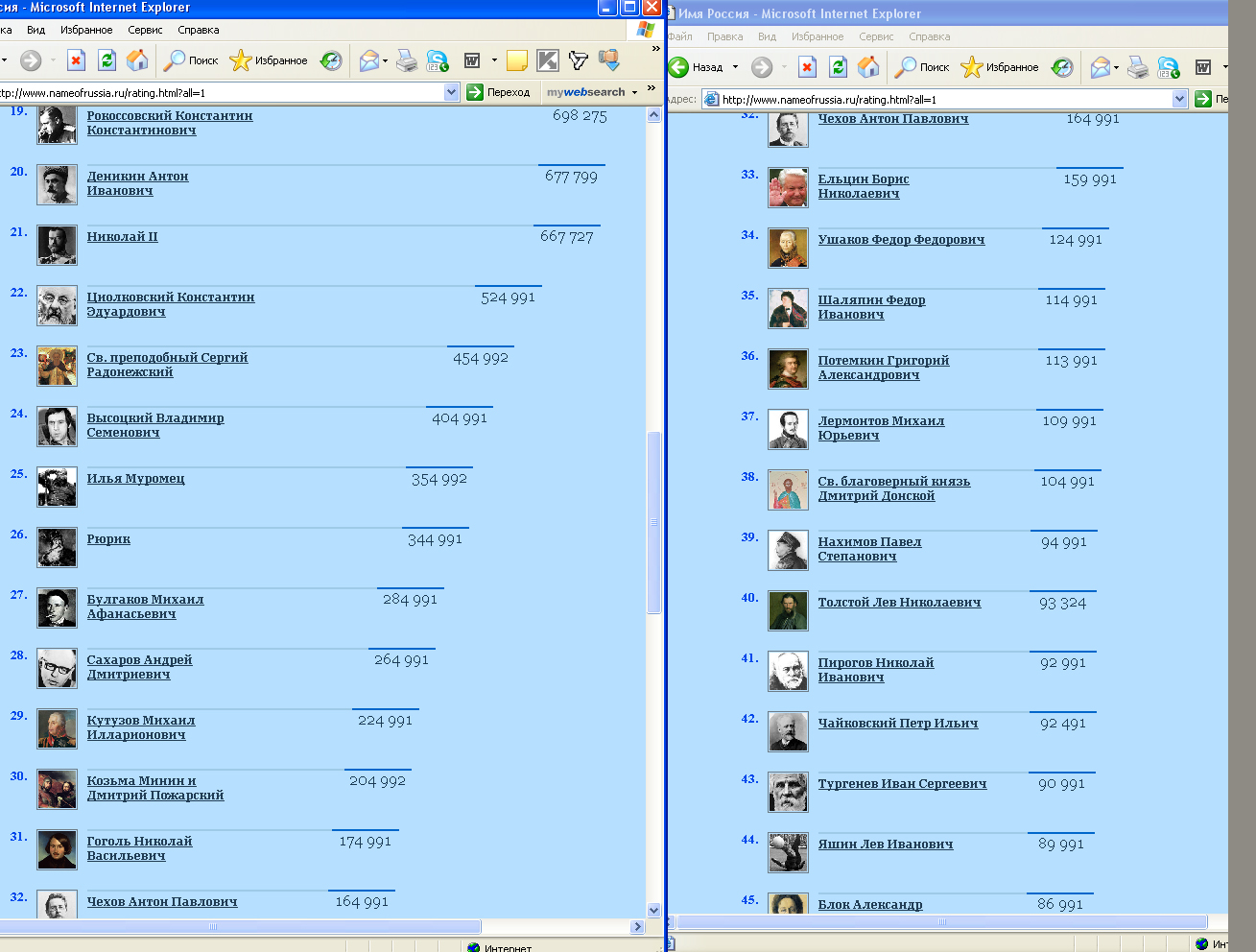Click the yellow sticky note icon in the left toolbar

[516, 60]
